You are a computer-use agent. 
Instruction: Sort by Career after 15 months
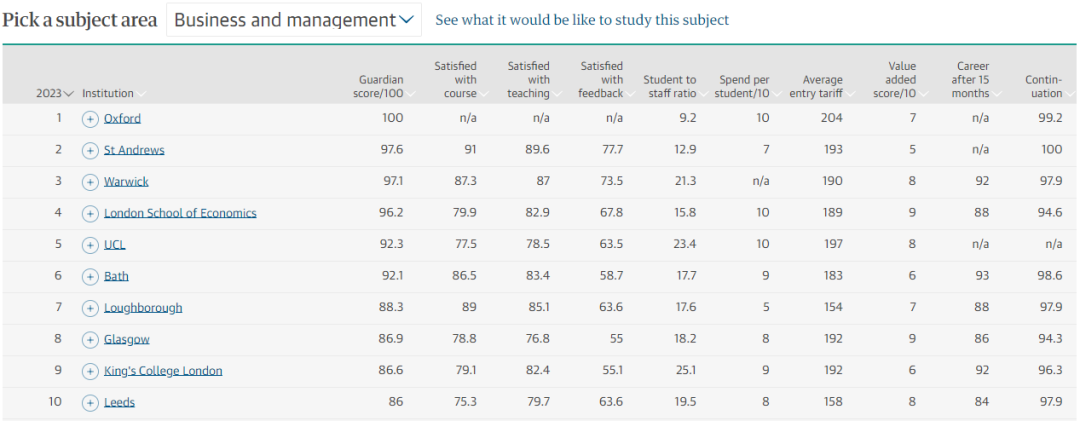(x=971, y=80)
